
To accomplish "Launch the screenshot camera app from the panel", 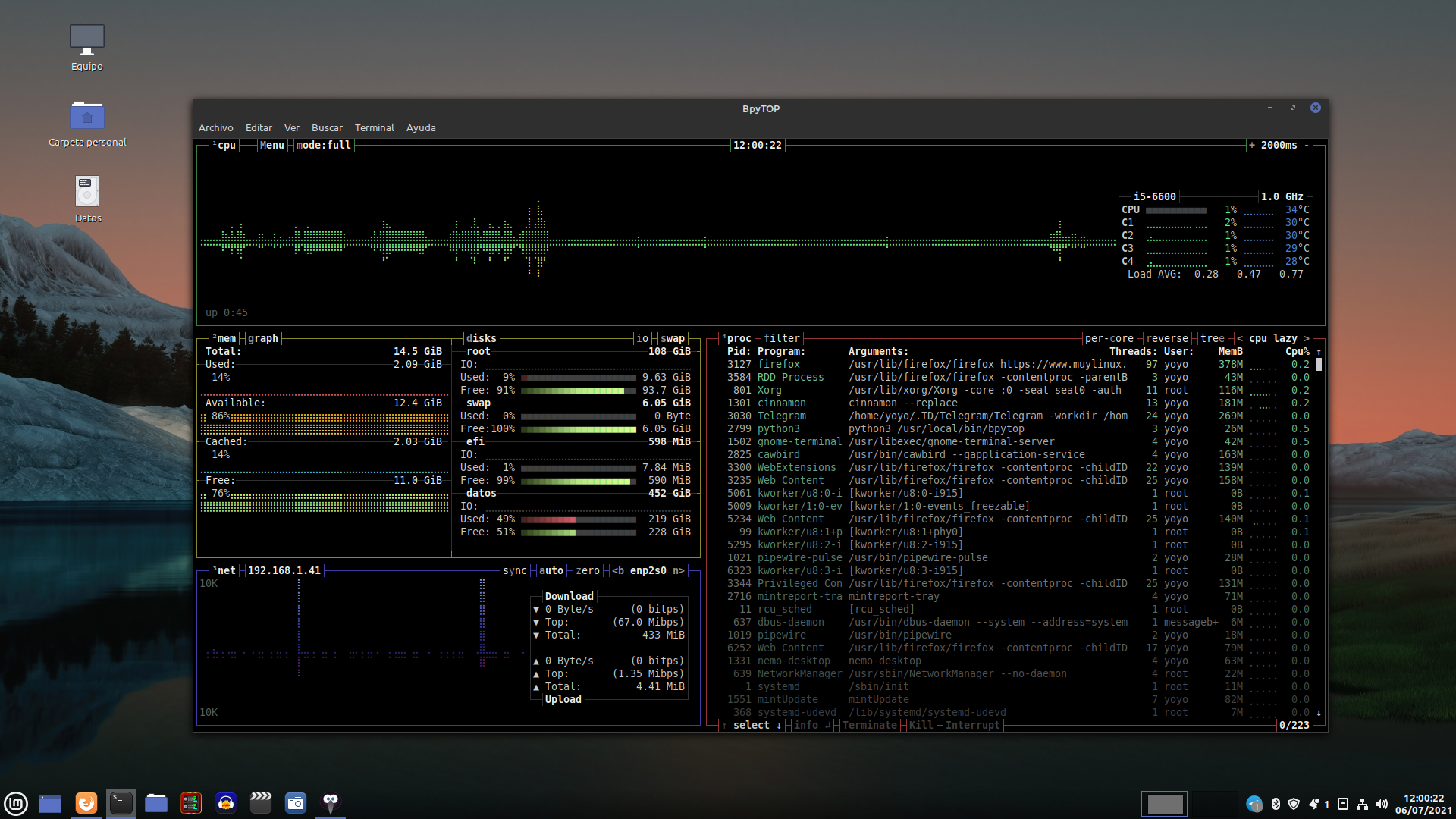I will [x=296, y=803].
